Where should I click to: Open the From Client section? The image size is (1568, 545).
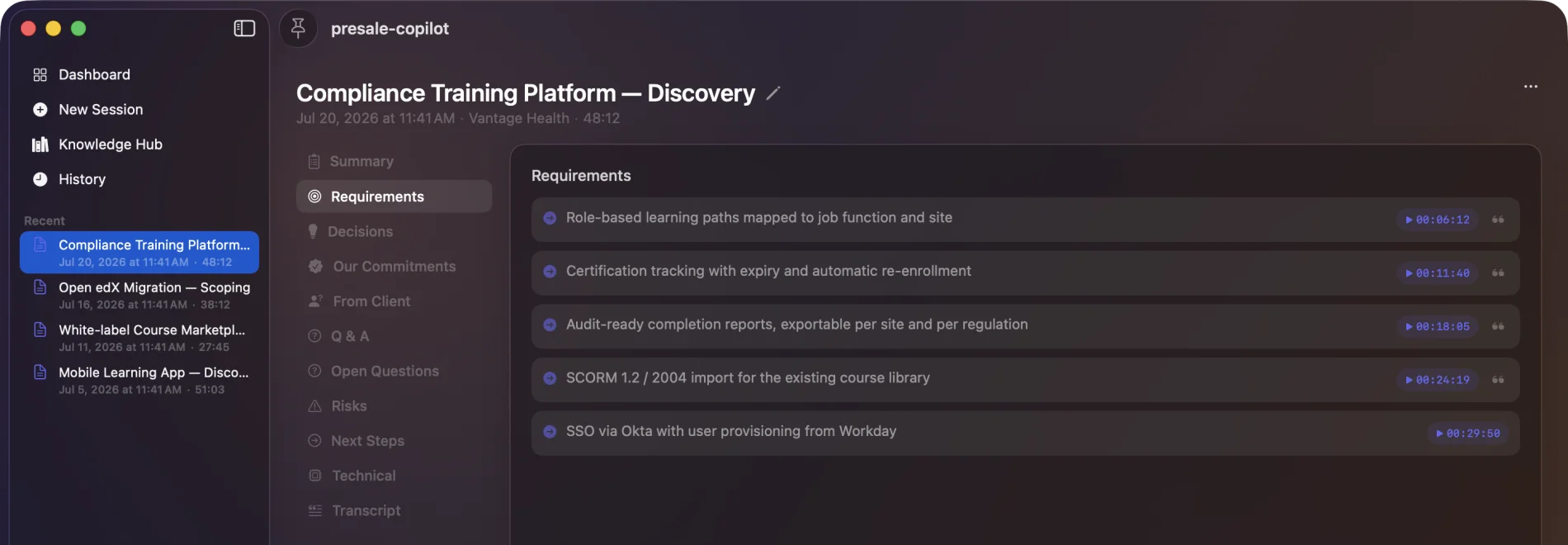[394, 301]
